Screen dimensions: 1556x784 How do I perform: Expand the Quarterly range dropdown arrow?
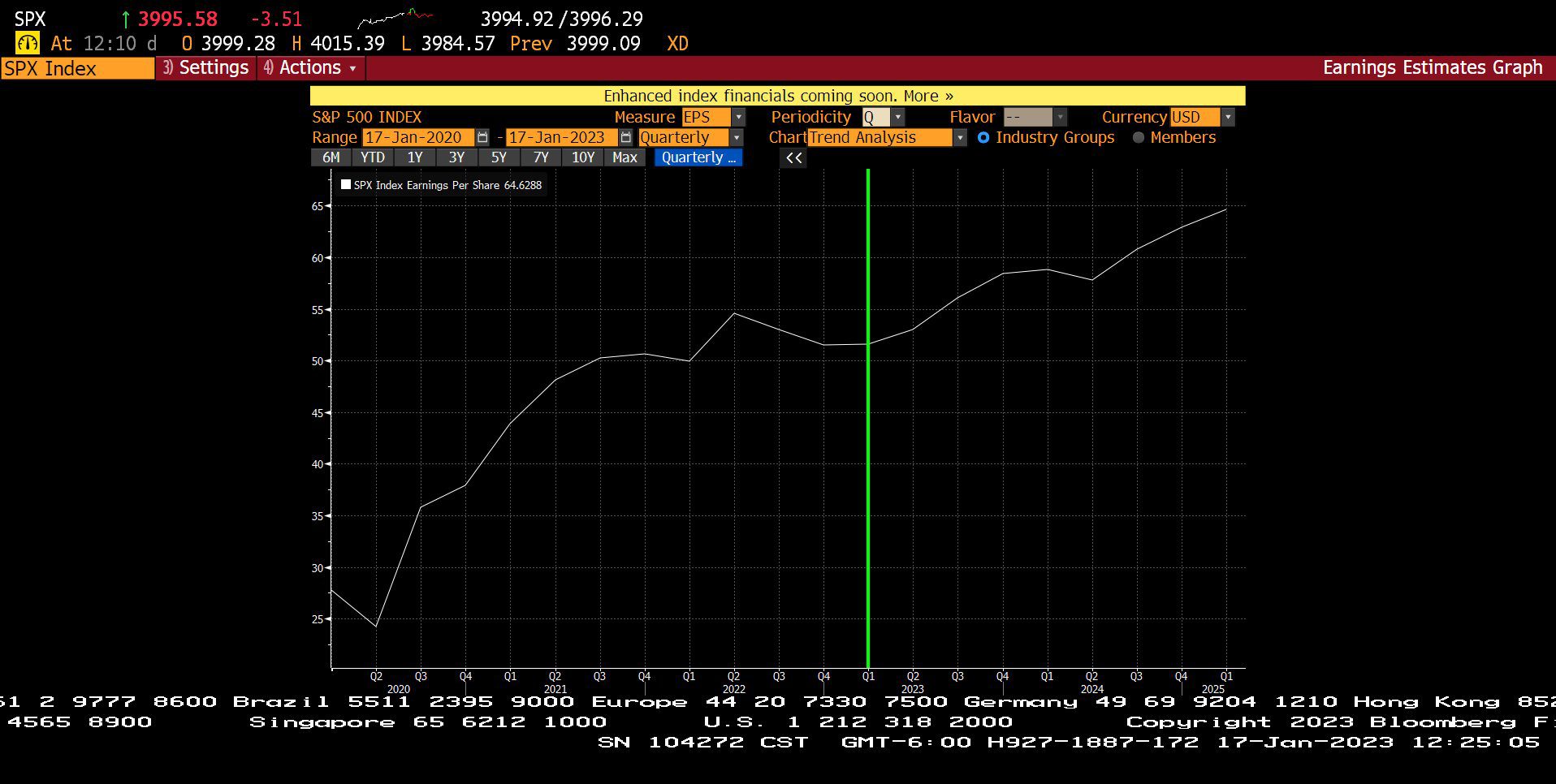click(737, 138)
